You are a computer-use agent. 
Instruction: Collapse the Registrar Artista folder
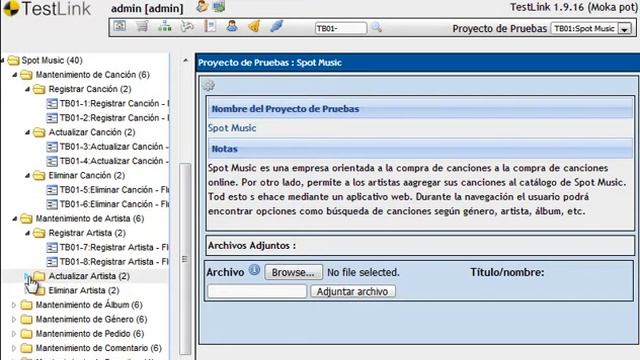tap(27, 233)
